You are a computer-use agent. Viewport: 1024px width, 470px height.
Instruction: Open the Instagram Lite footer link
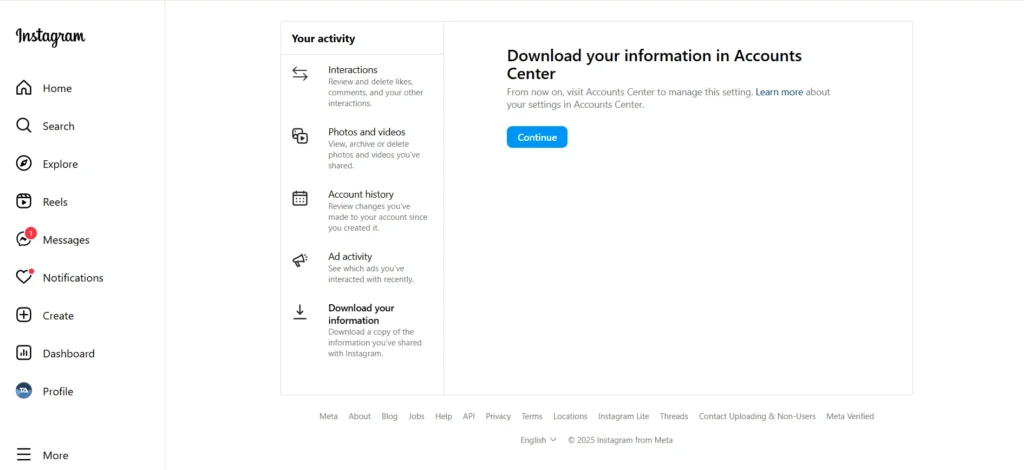point(624,416)
